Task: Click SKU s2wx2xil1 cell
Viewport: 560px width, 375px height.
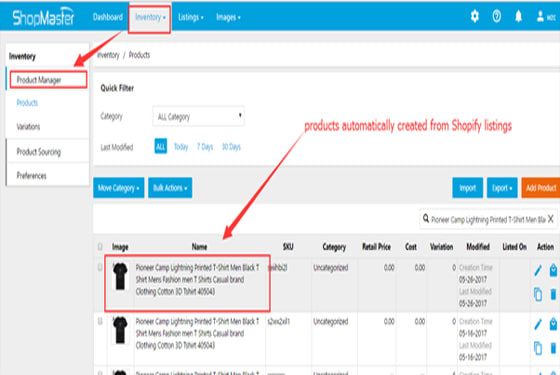Action: [x=279, y=321]
